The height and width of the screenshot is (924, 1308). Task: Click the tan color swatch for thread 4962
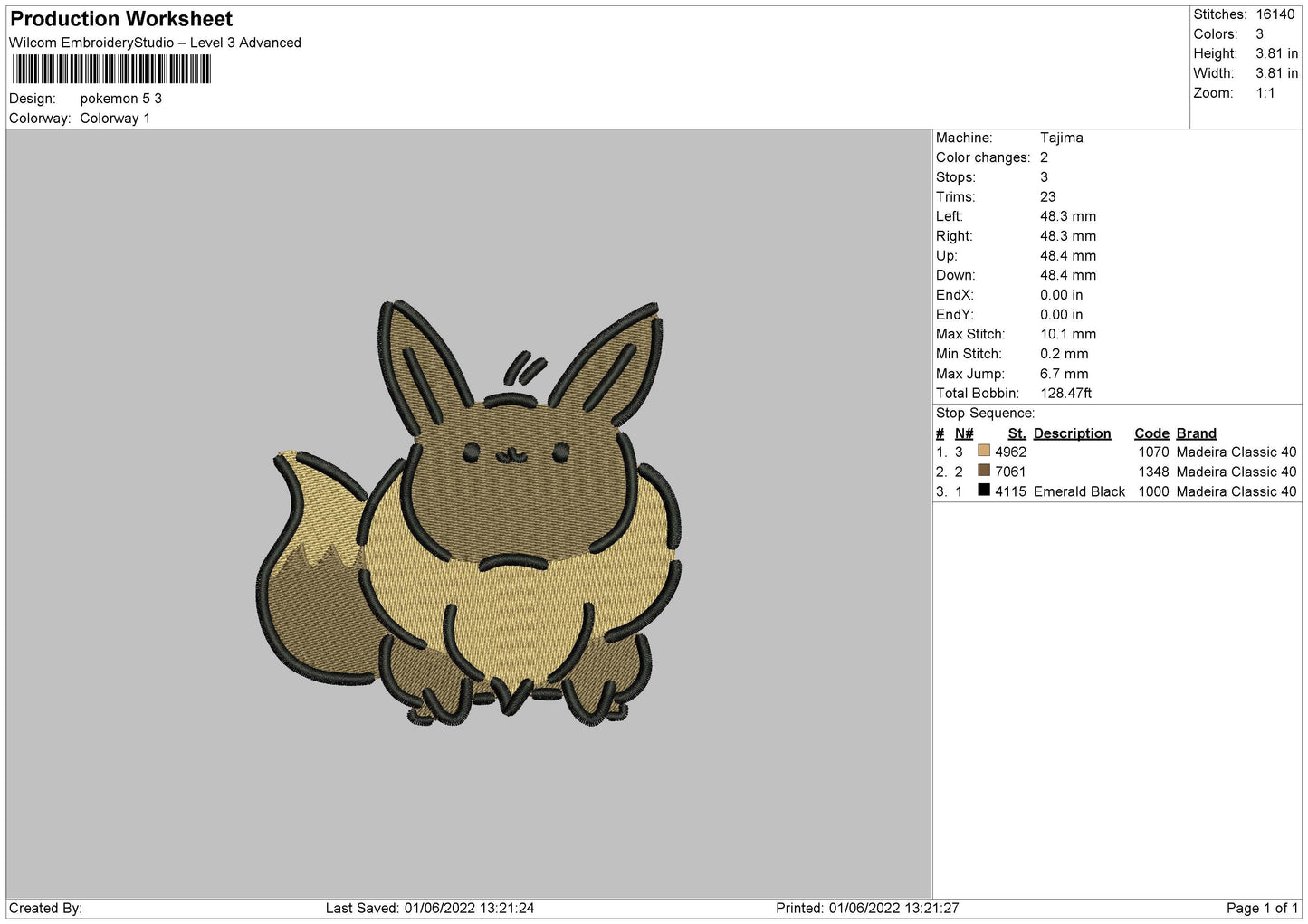tap(984, 451)
